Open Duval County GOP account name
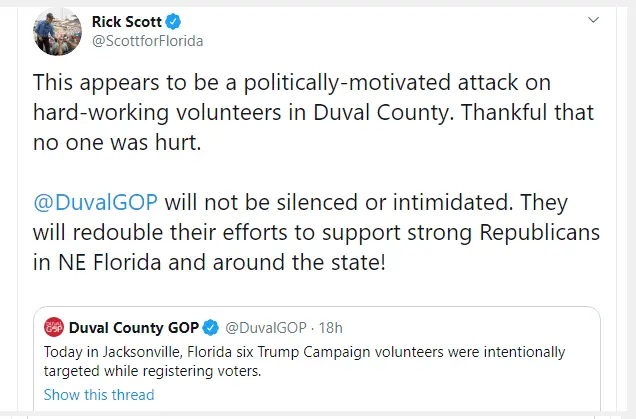This screenshot has height=419, width=636. (134, 327)
